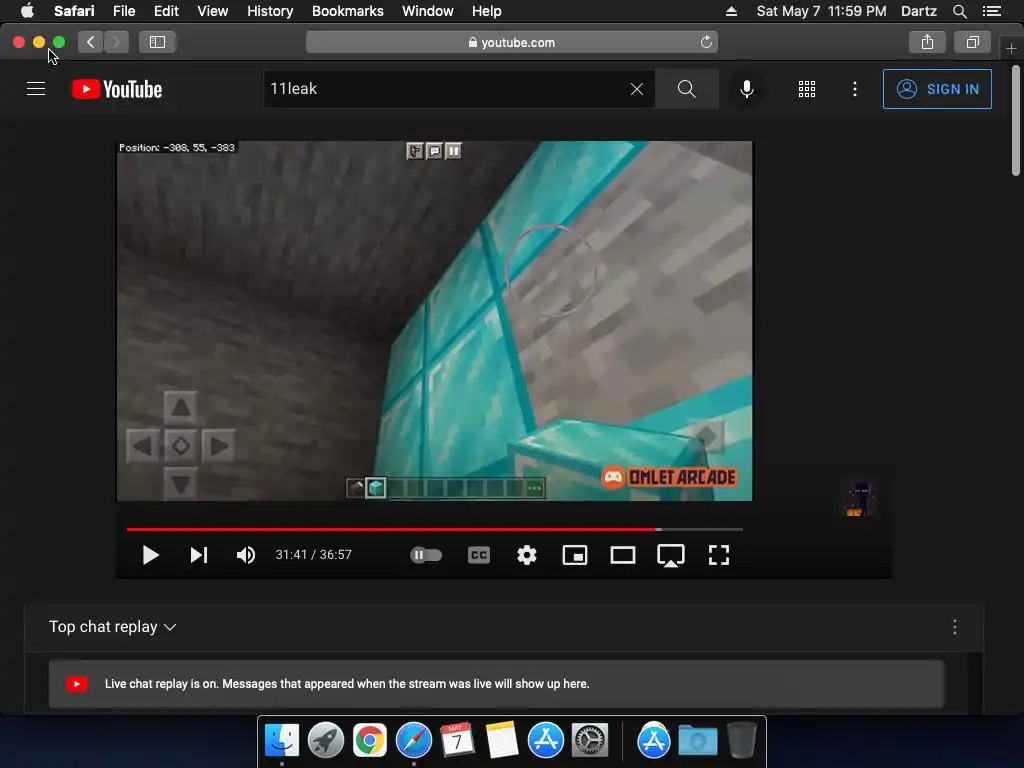This screenshot has height=768, width=1024.
Task: Open the View menu
Action: pos(213,11)
